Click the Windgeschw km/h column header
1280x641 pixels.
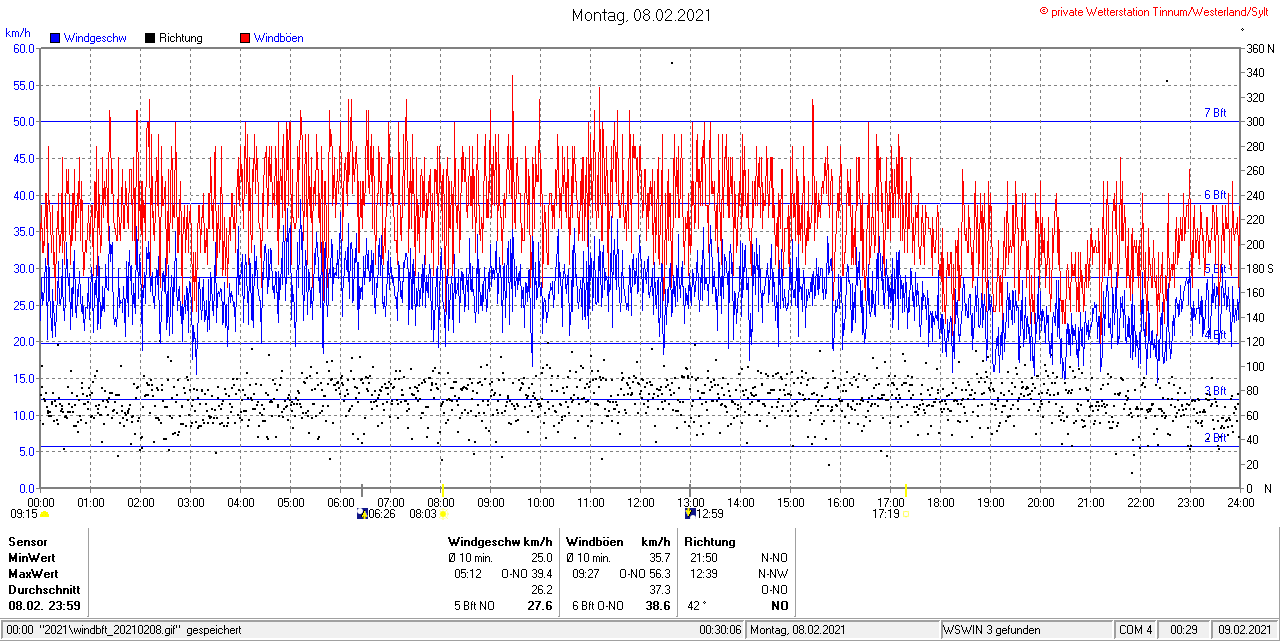coord(501,542)
